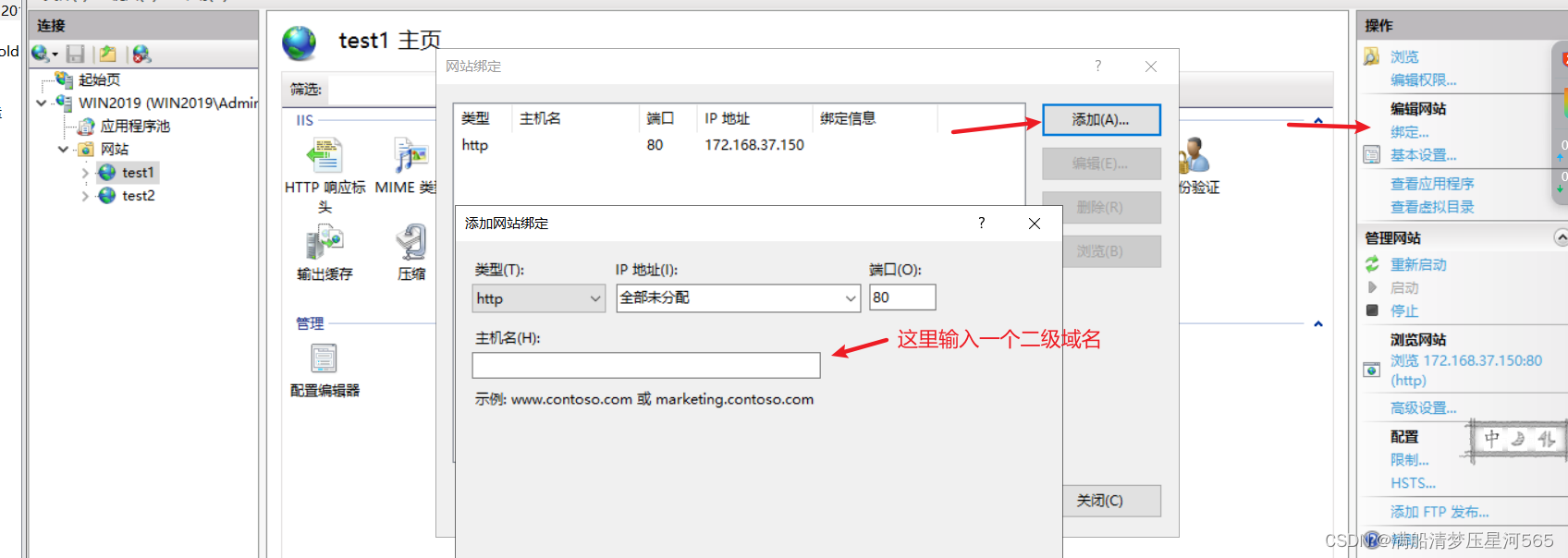Select the test1 site
The width and height of the screenshot is (1568, 558).
pyautogui.click(x=138, y=173)
